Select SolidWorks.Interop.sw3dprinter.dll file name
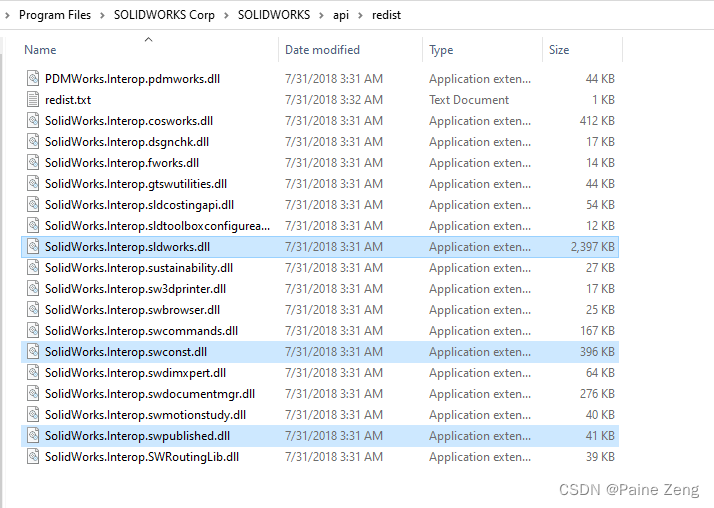The width and height of the screenshot is (714, 508). (135, 288)
